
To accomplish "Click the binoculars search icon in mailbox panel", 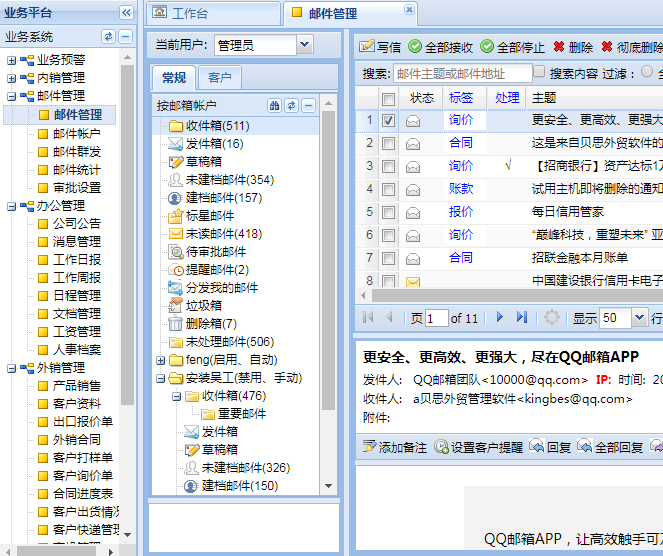I will pyautogui.click(x=274, y=105).
